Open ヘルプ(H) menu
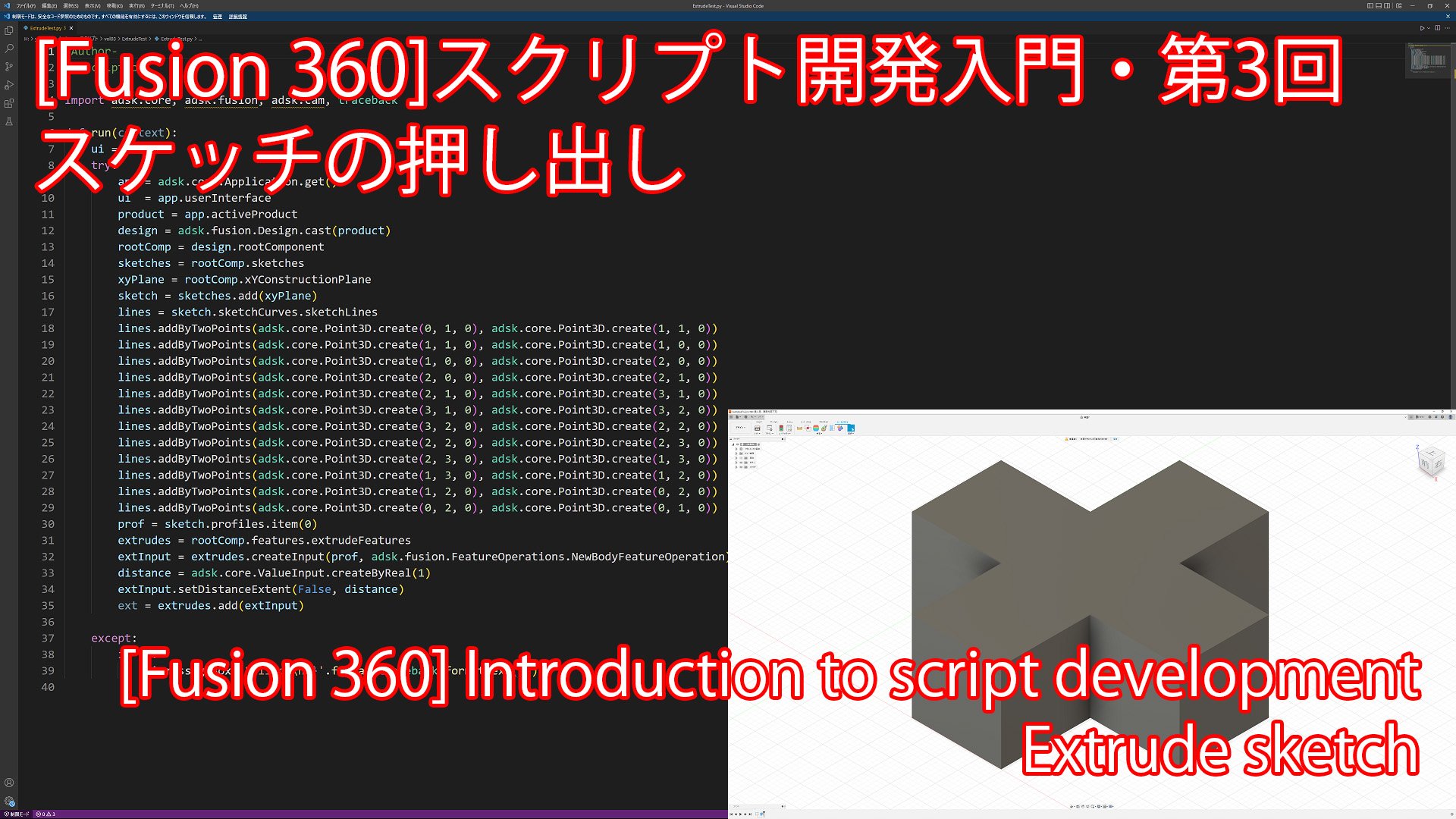Viewport: 1456px width, 819px height. coord(189,5)
